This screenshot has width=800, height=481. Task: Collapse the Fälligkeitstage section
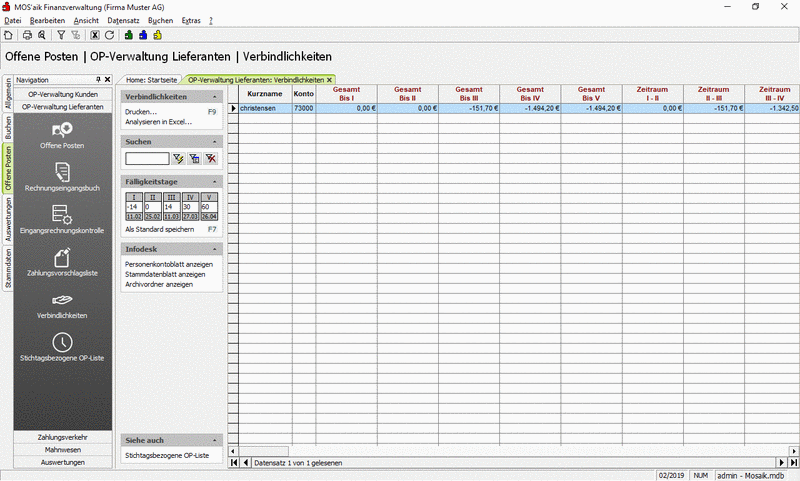click(x=214, y=182)
